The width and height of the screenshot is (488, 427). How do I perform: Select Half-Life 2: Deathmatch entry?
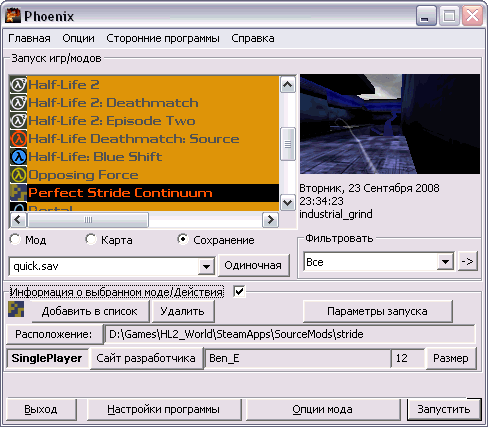click(144, 103)
